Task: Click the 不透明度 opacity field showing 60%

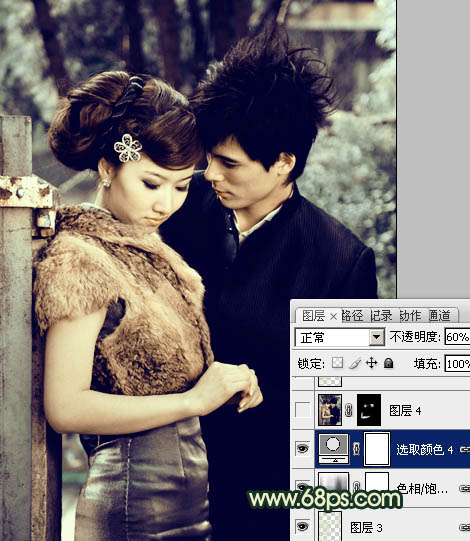Action: click(457, 337)
